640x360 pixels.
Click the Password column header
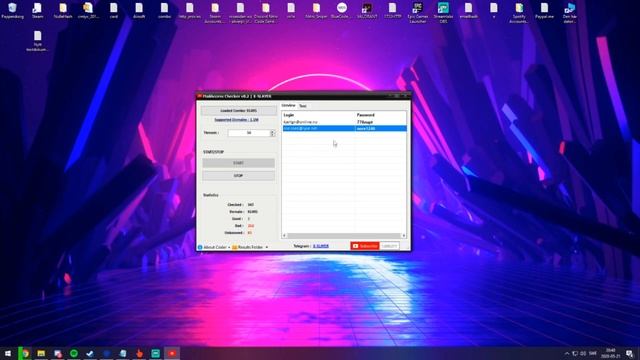381,115
